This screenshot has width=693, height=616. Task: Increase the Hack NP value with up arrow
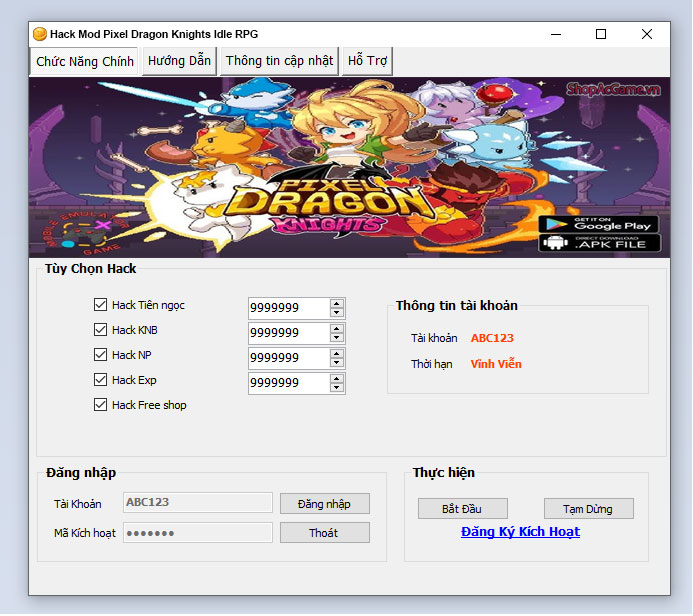coord(337,354)
